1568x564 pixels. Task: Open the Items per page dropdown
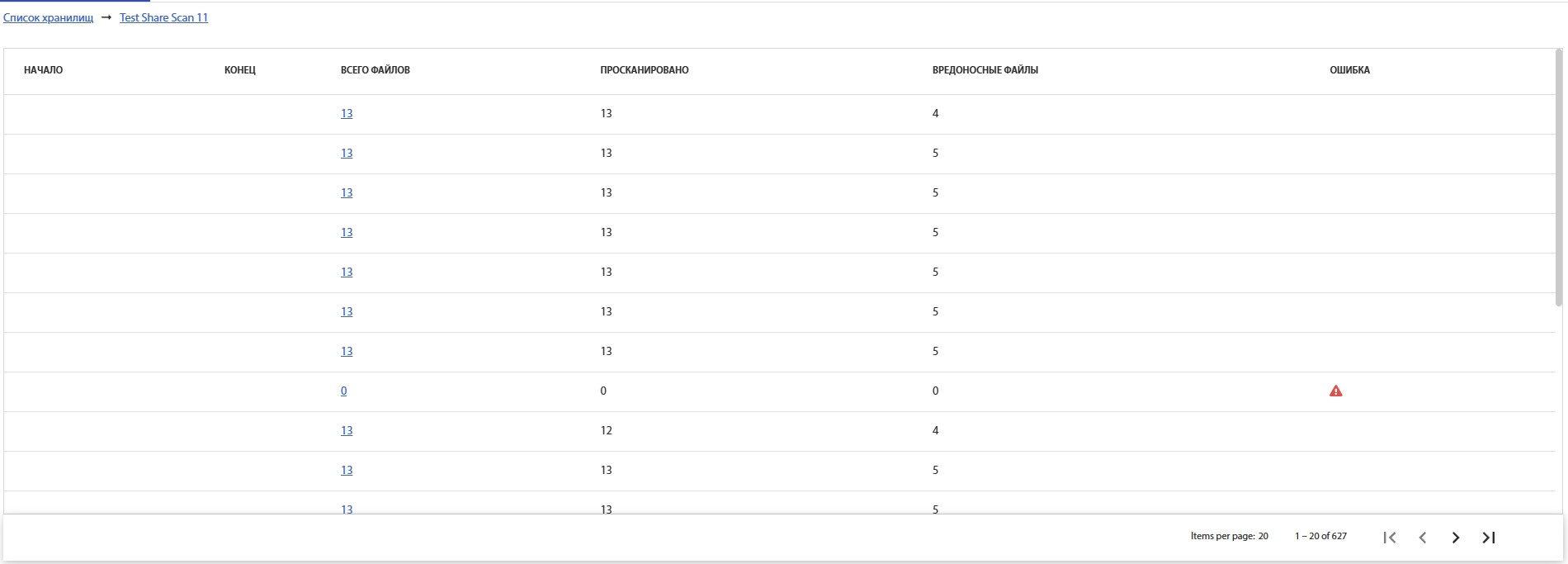[1263, 536]
